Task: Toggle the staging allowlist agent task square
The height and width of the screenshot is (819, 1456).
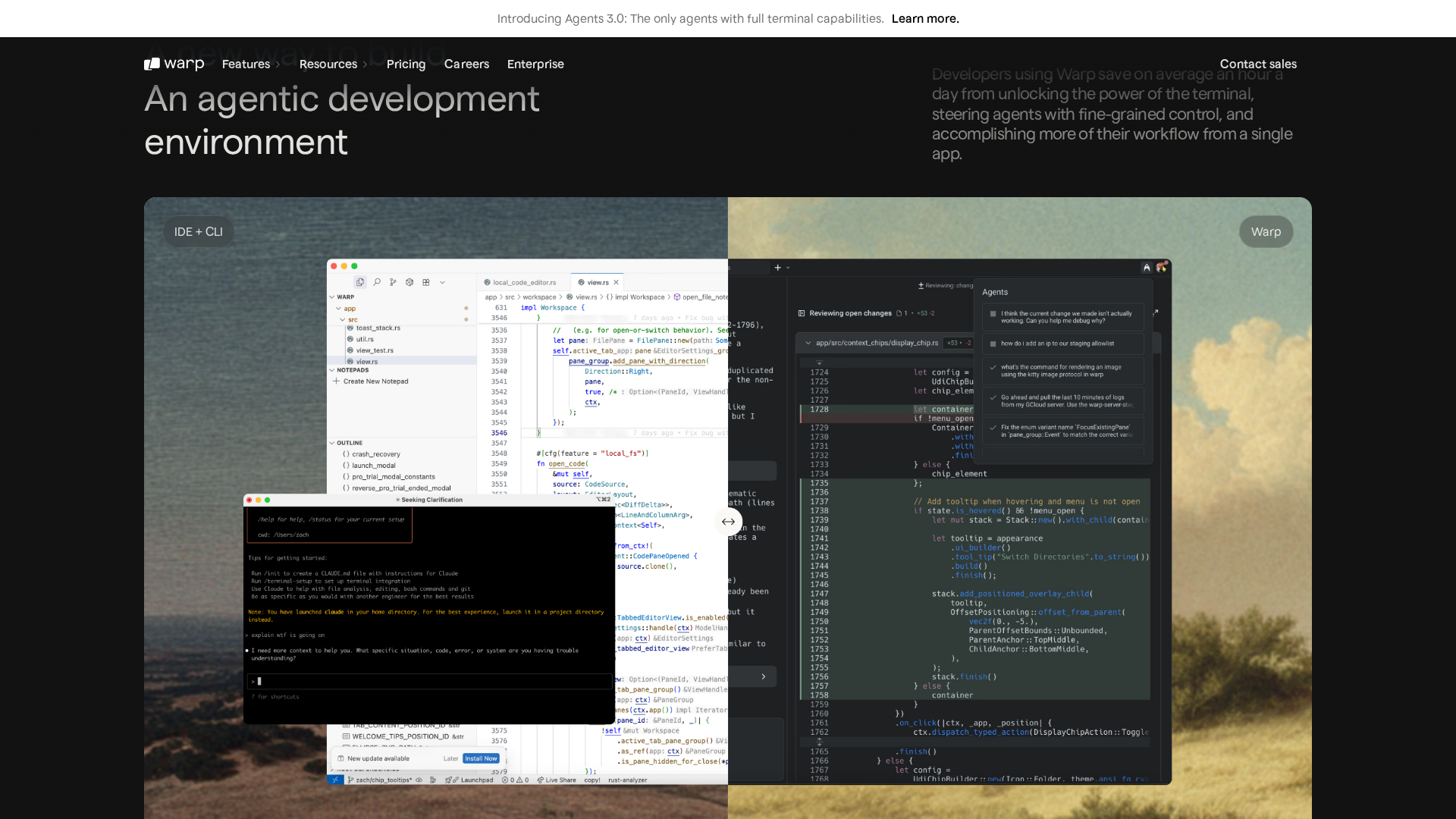Action: tap(993, 344)
